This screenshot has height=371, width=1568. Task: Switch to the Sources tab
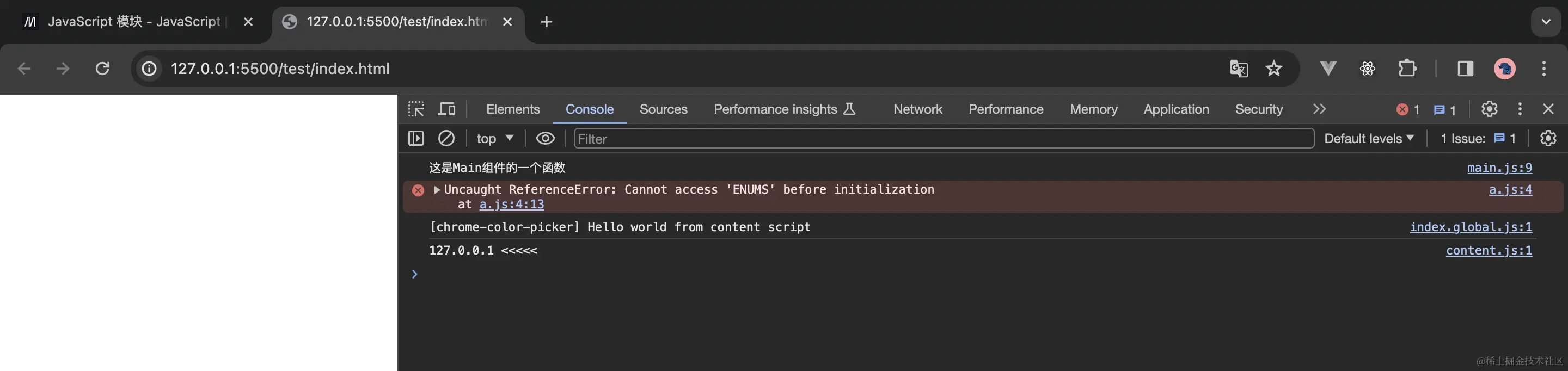click(x=663, y=109)
